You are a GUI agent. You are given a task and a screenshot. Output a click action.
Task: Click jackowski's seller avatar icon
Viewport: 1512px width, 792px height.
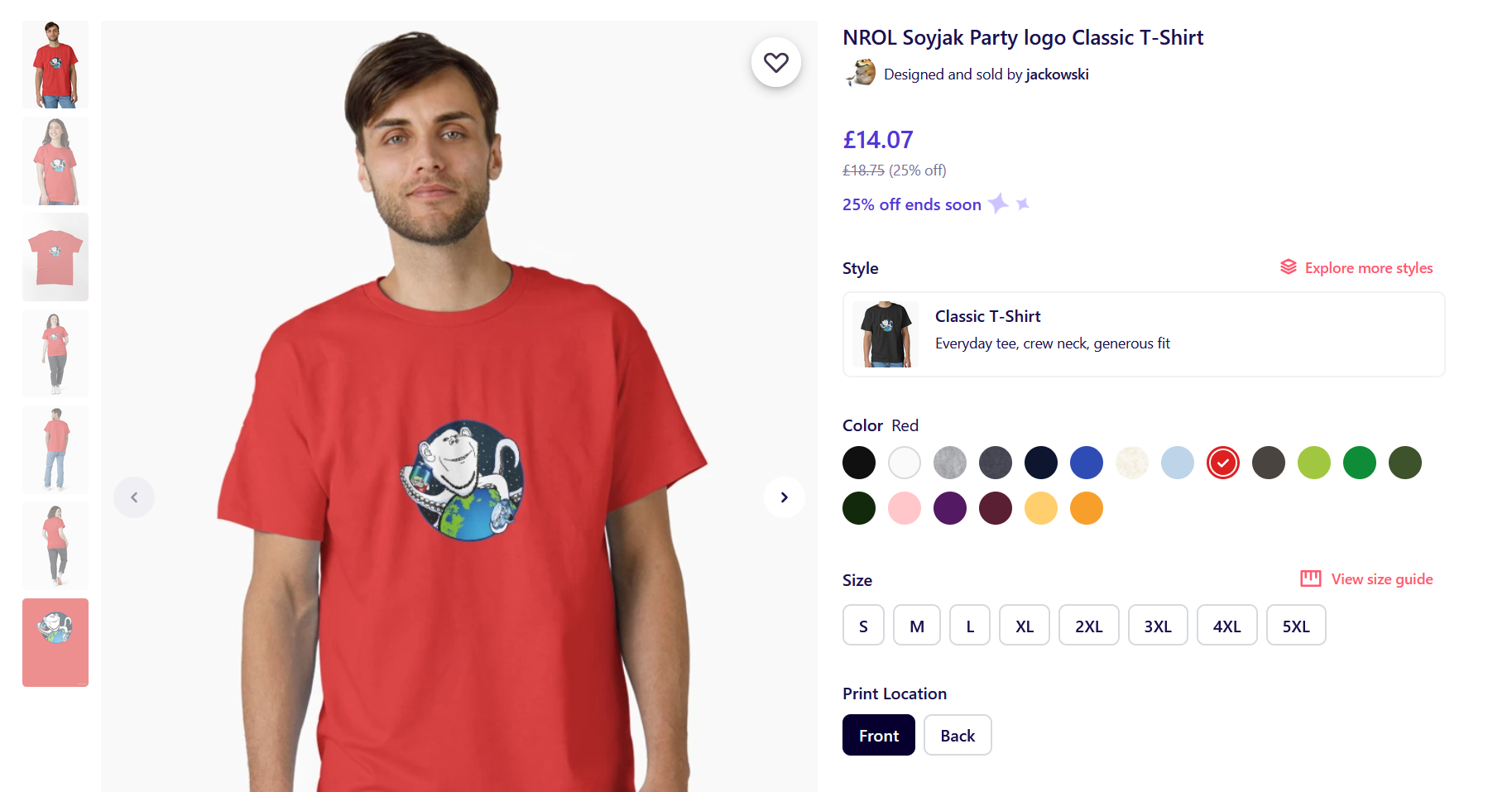[861, 73]
